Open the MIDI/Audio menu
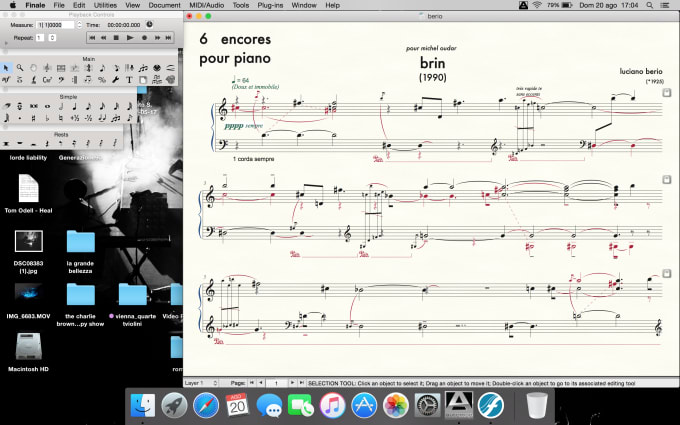The width and height of the screenshot is (680, 425). pos(206,5)
